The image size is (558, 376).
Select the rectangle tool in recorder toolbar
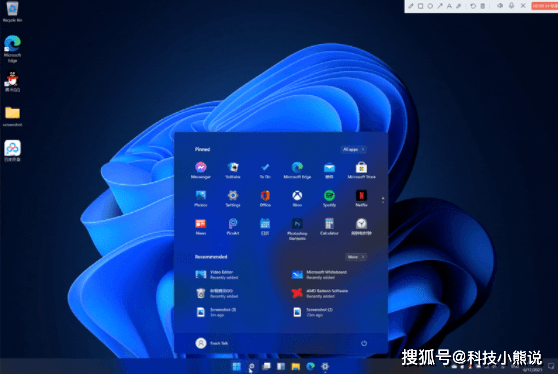(x=420, y=6)
